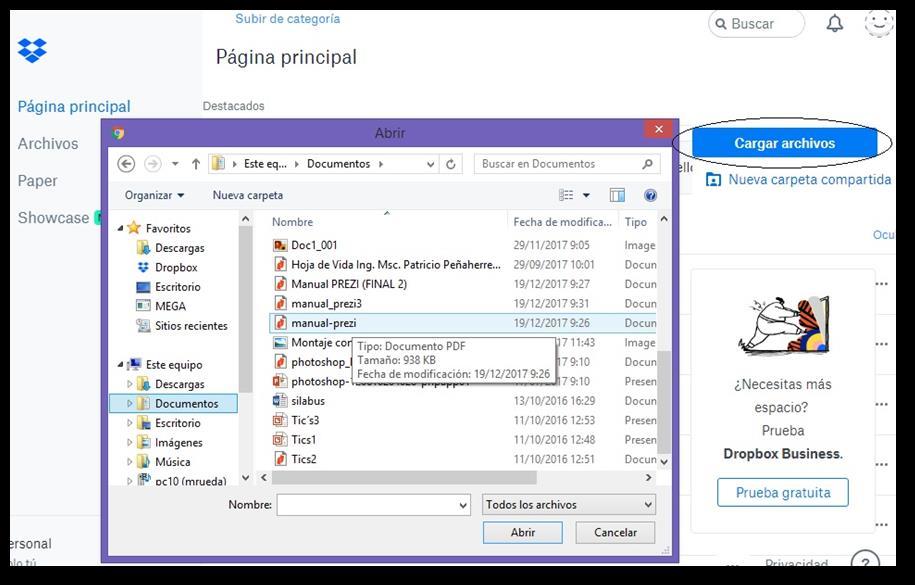Refresh the Documentos folder listing
Image resolution: width=915 pixels, height=585 pixels.
click(450, 164)
